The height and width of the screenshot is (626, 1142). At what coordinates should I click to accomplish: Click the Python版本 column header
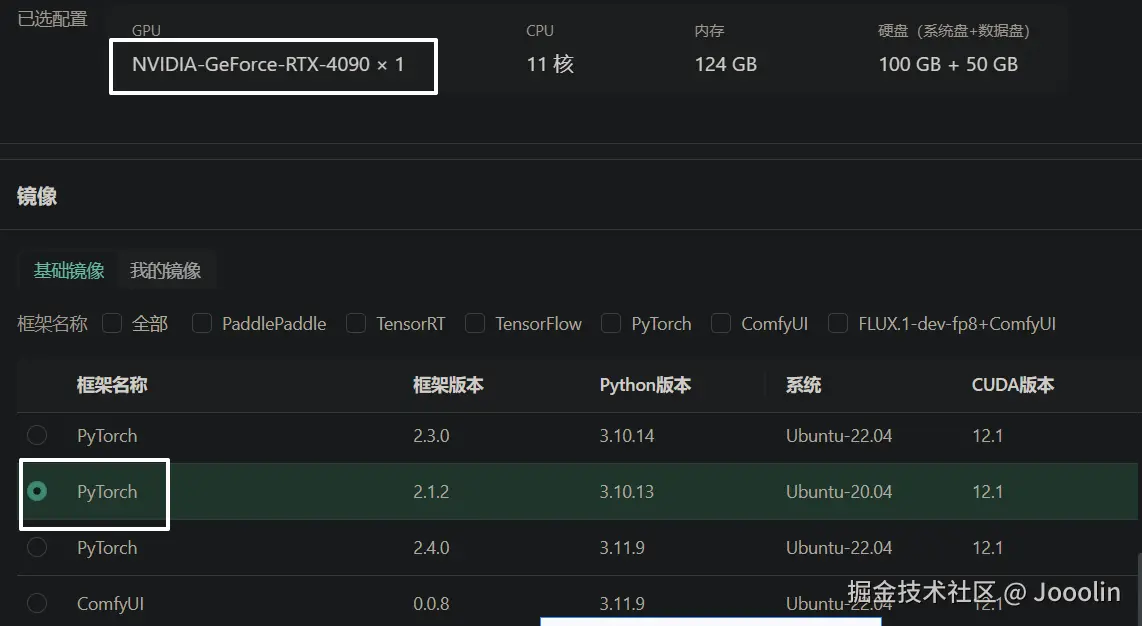click(645, 385)
